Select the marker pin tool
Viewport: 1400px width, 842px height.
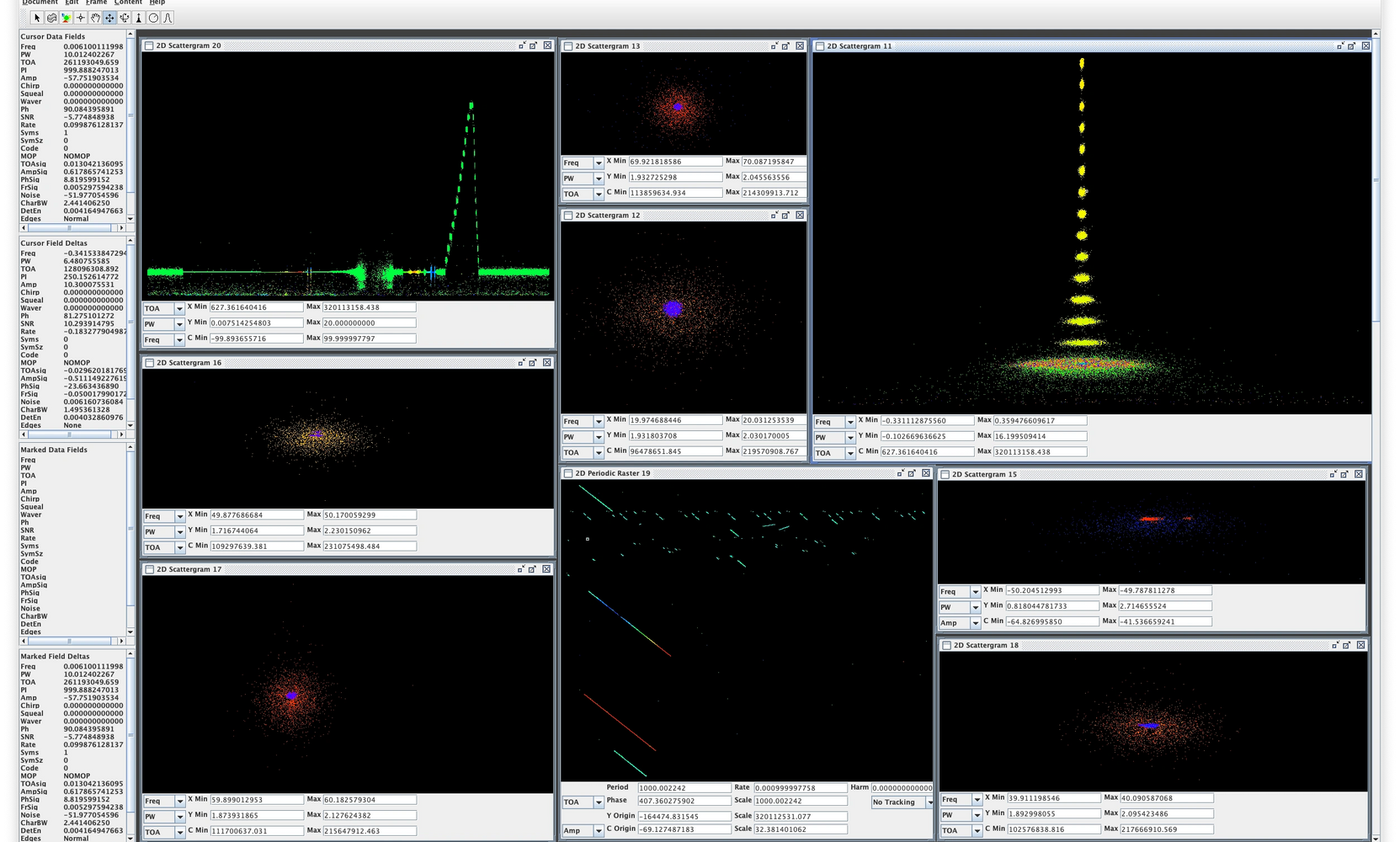139,18
